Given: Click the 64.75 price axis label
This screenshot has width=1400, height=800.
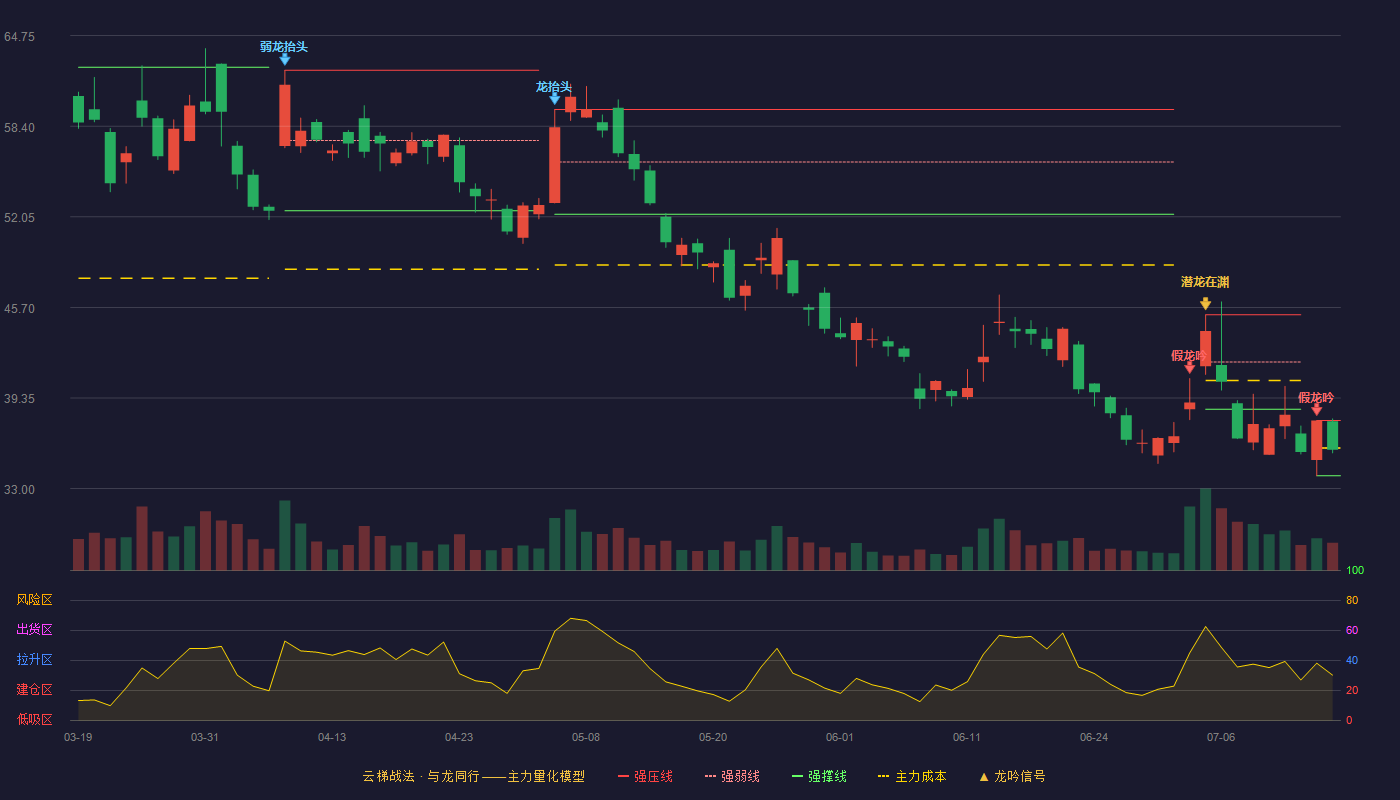Looking at the screenshot, I should click(19, 37).
